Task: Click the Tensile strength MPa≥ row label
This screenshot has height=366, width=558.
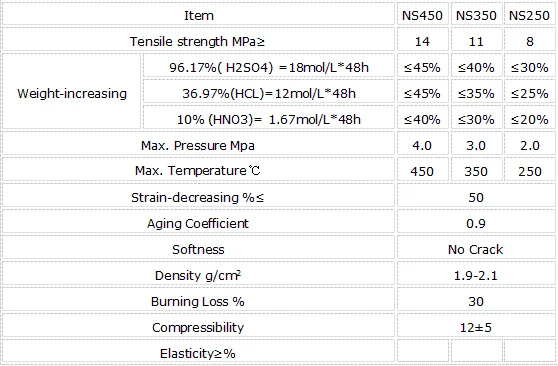Action: [198, 41]
